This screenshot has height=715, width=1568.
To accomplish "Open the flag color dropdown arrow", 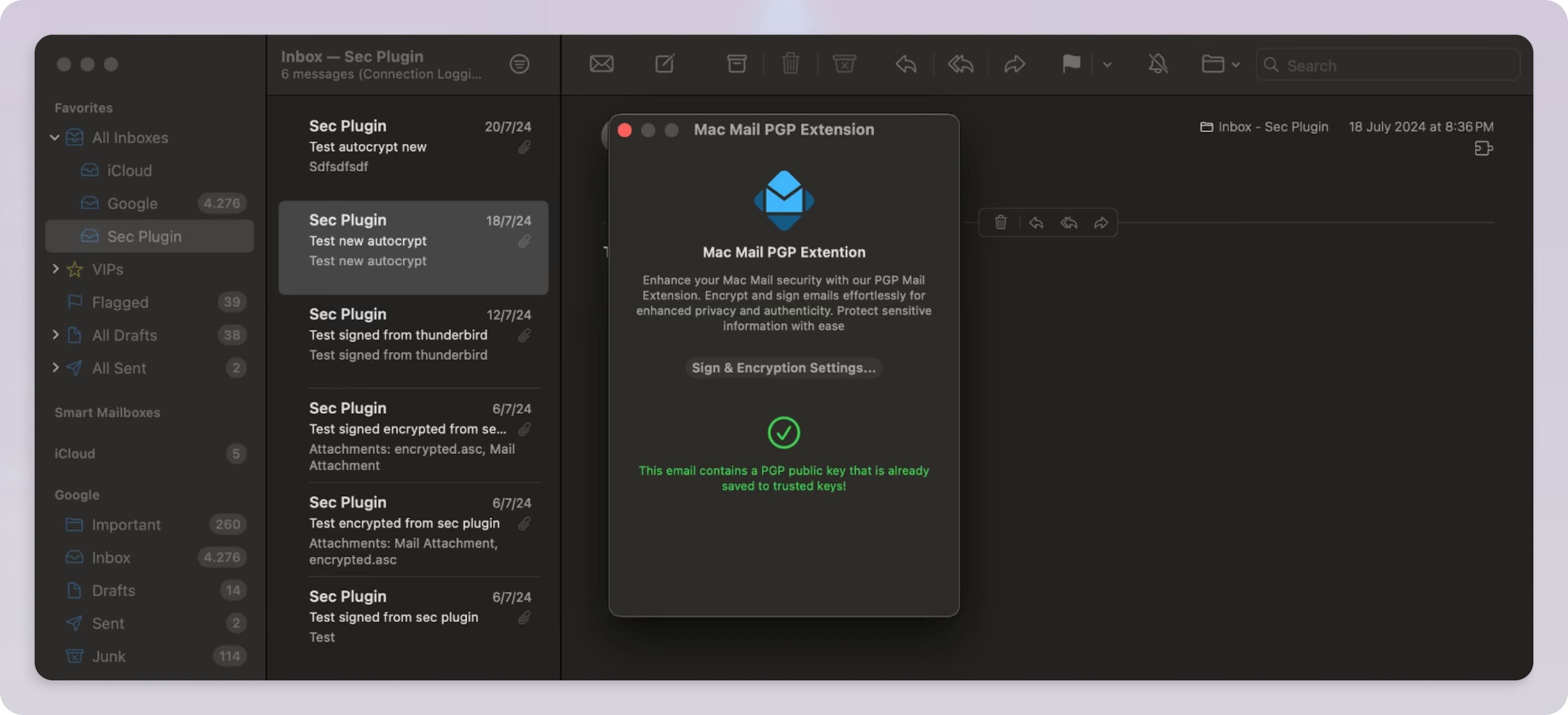I will [x=1107, y=65].
